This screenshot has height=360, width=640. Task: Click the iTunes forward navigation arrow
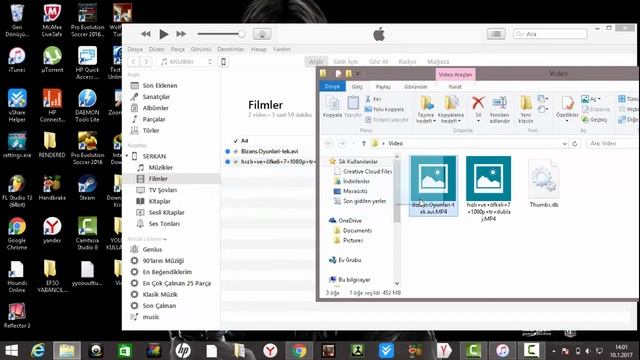coord(146,62)
